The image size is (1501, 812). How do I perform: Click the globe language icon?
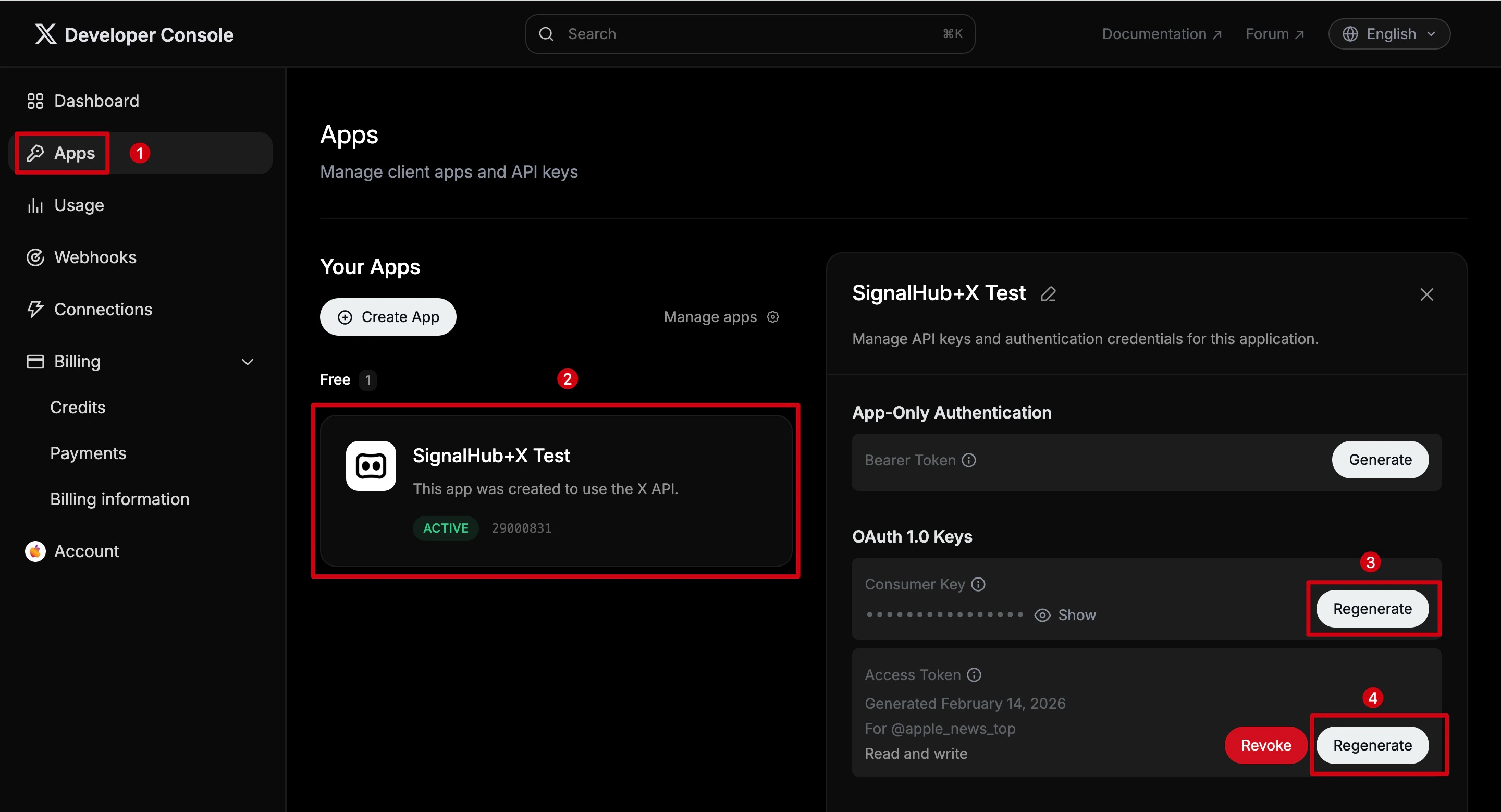(x=1351, y=34)
